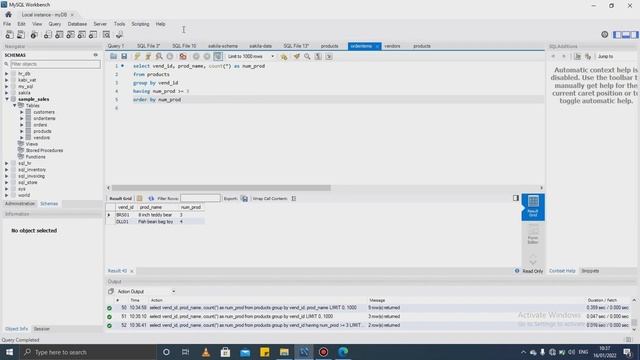Toggle wrap cell content in results
The width and height of the screenshot is (640, 360).
pyautogui.click(x=293, y=198)
